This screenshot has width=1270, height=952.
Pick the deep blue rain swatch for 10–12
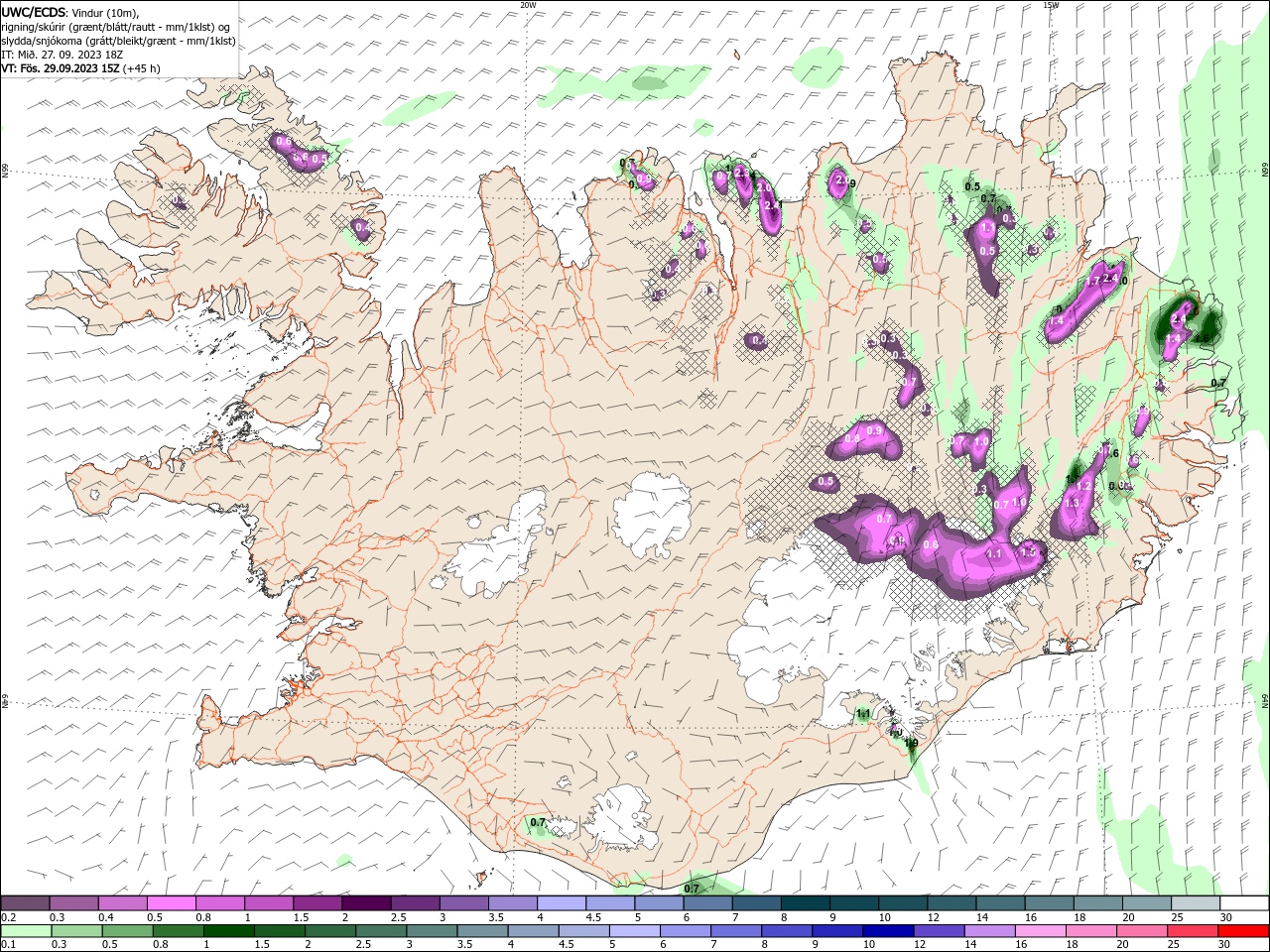point(887,931)
